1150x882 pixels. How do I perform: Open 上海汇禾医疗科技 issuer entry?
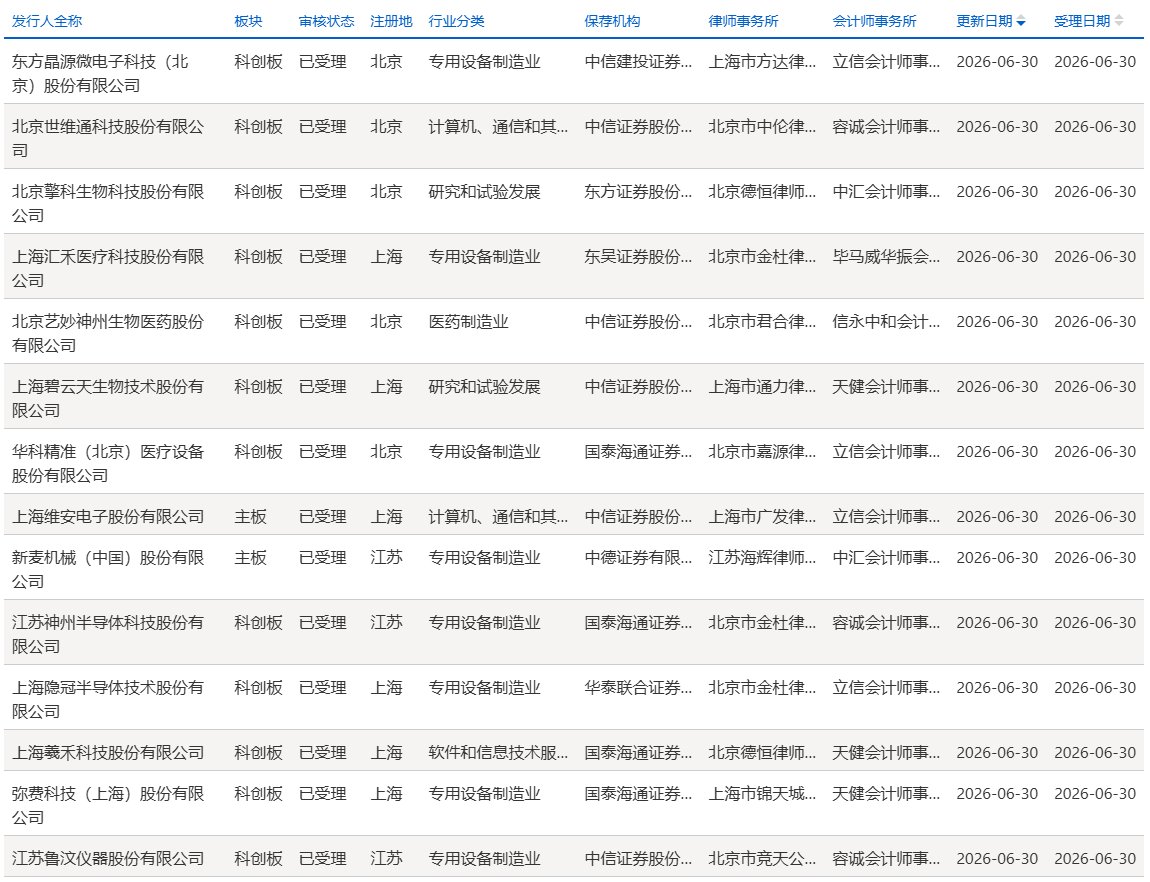pos(108,268)
